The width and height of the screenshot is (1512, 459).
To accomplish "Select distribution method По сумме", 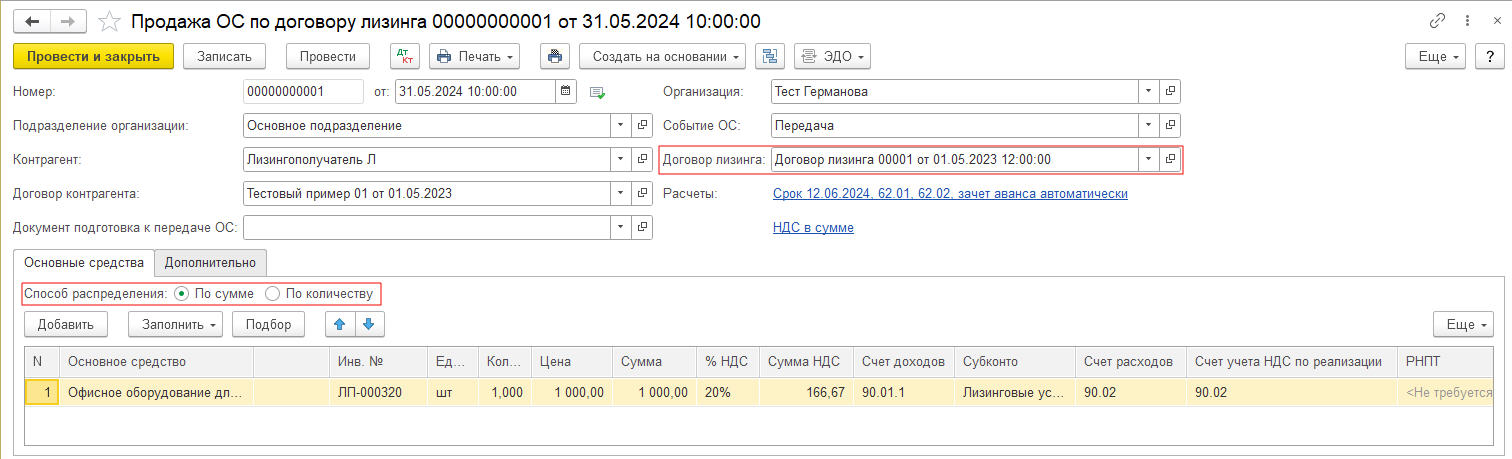I will pos(181,294).
